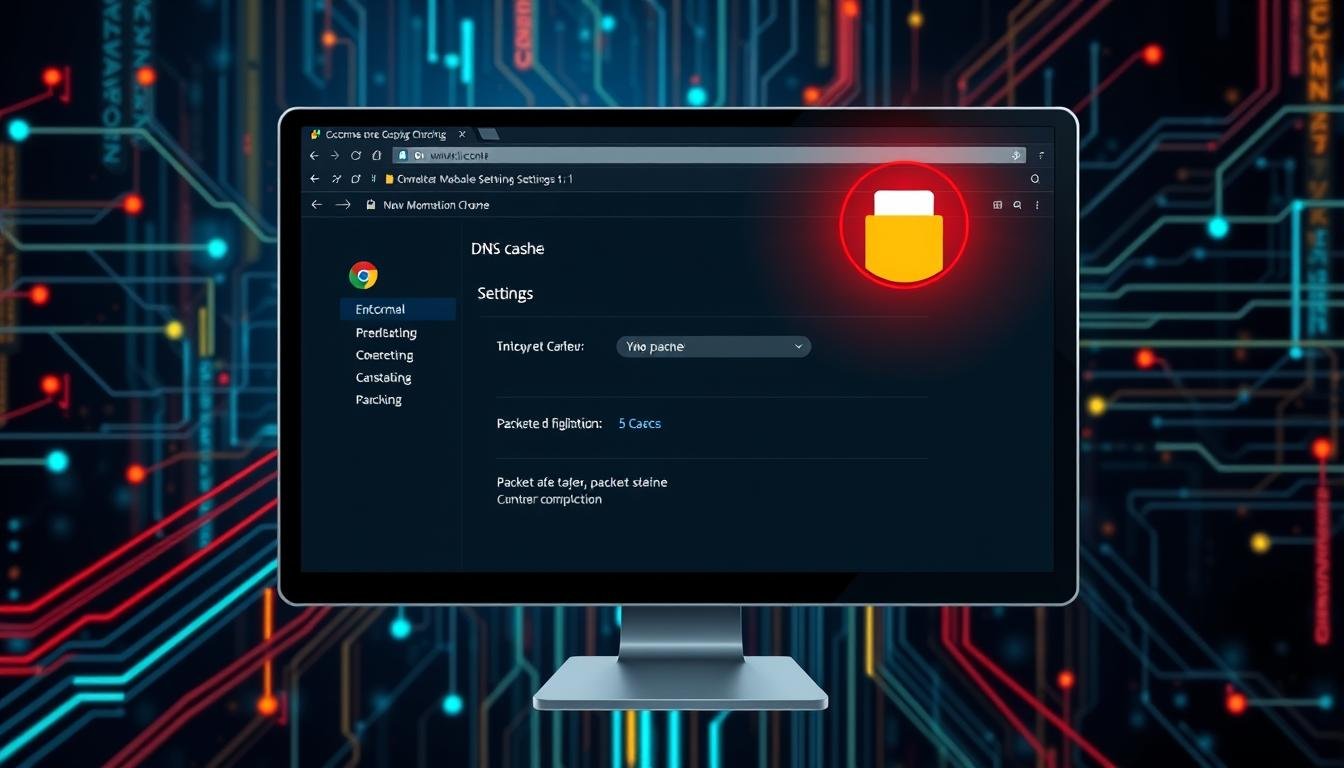Open a new tab beside the active tab
This screenshot has height=768, width=1344.
[489, 134]
